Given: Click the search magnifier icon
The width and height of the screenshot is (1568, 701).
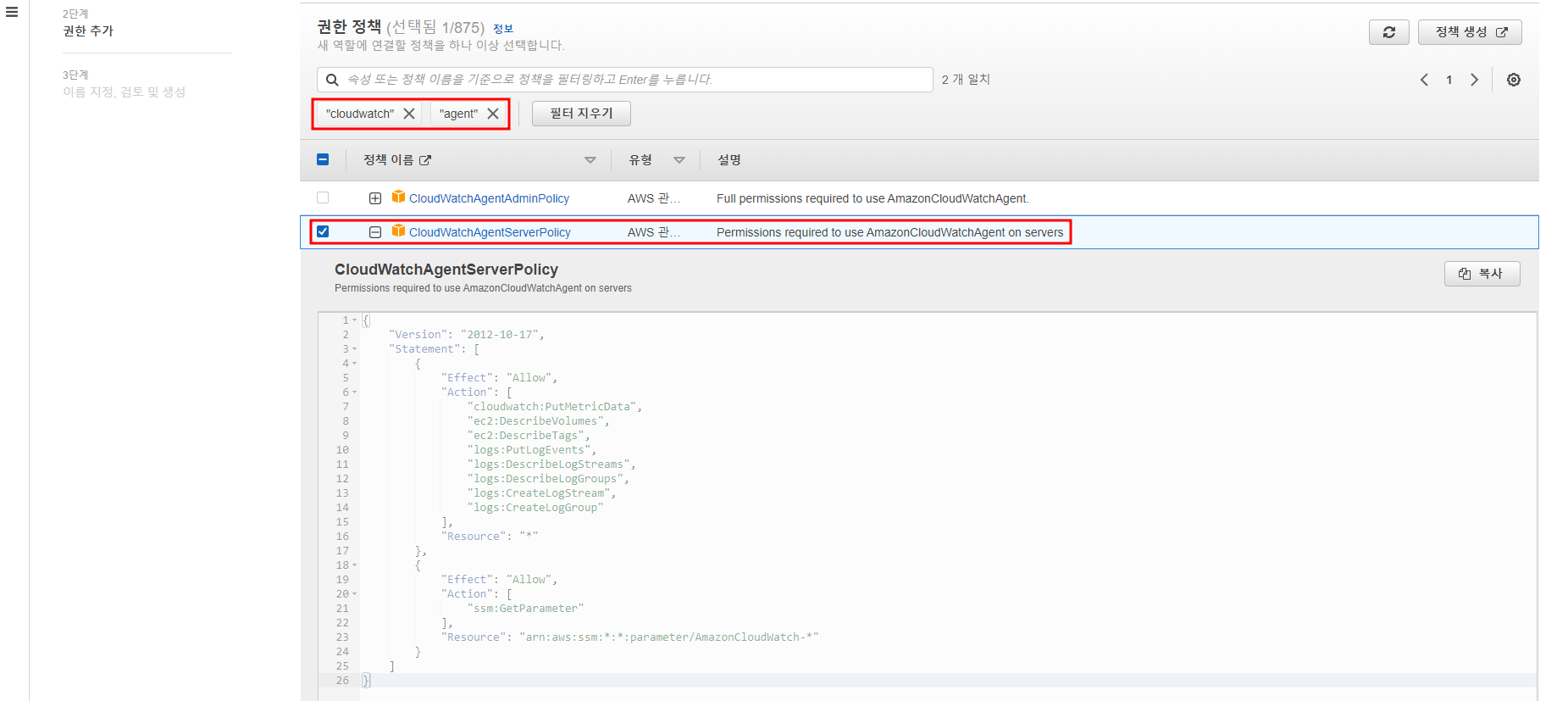Looking at the screenshot, I should 332,80.
